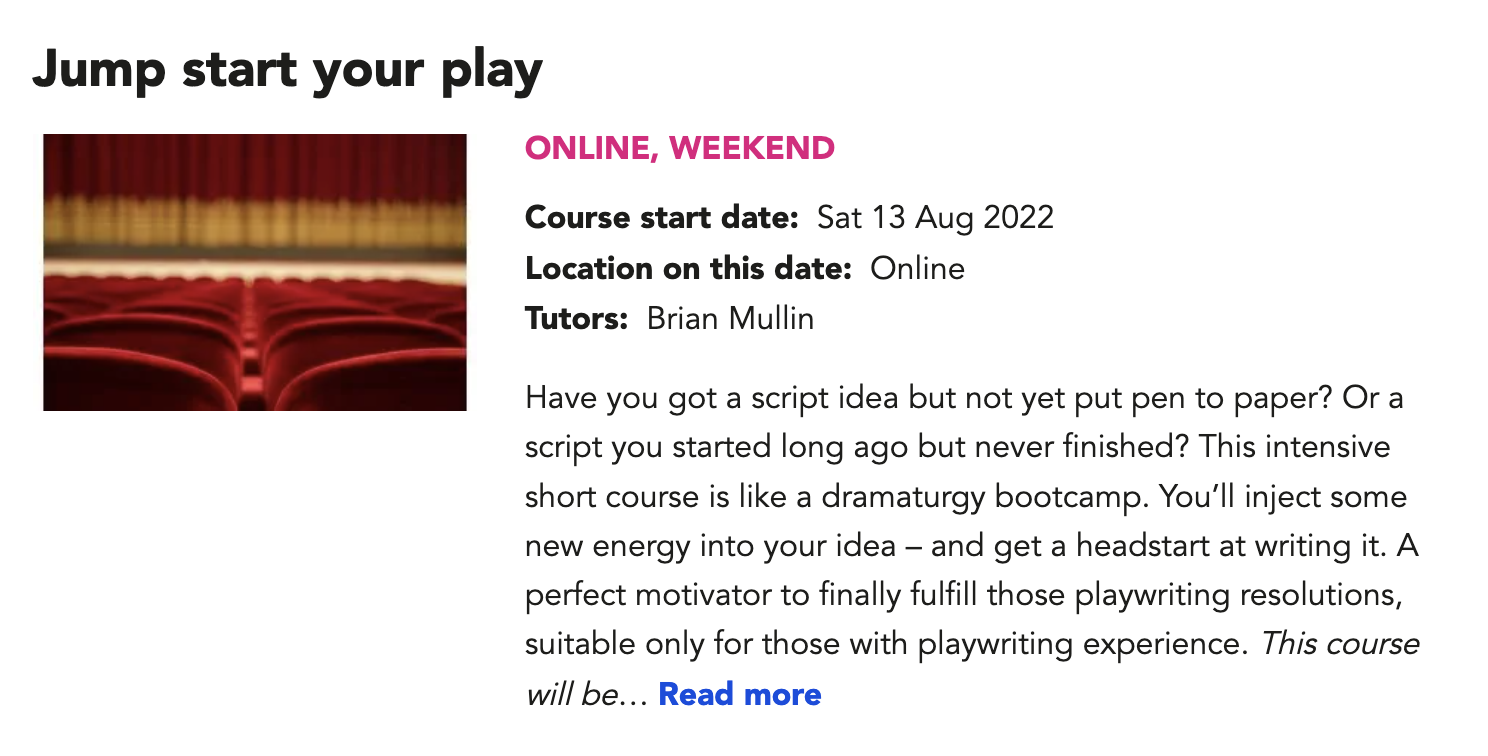Click the 'Course start date:' bold label
This screenshot has height=756, width=1488.
pyautogui.click(x=662, y=217)
